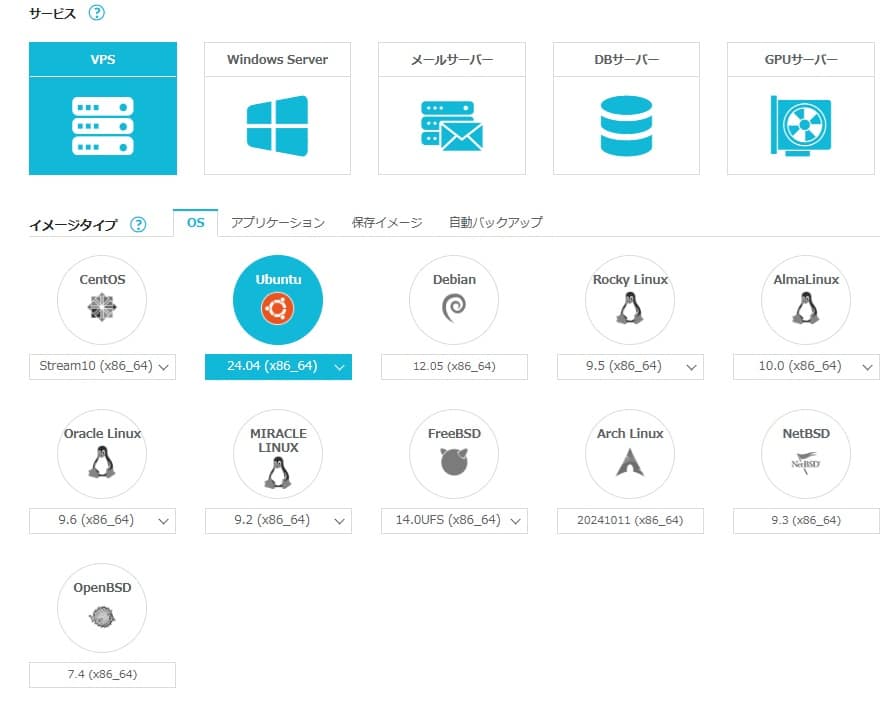Open the help icon next to サービス
Image resolution: width=893 pixels, height=702 pixels.
pos(97,13)
